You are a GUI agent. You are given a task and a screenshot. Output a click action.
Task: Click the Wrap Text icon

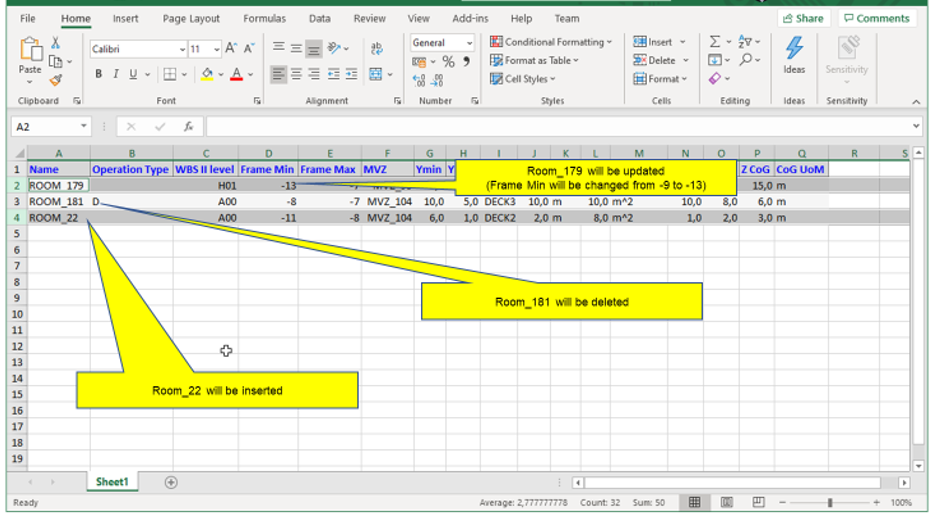point(377,48)
